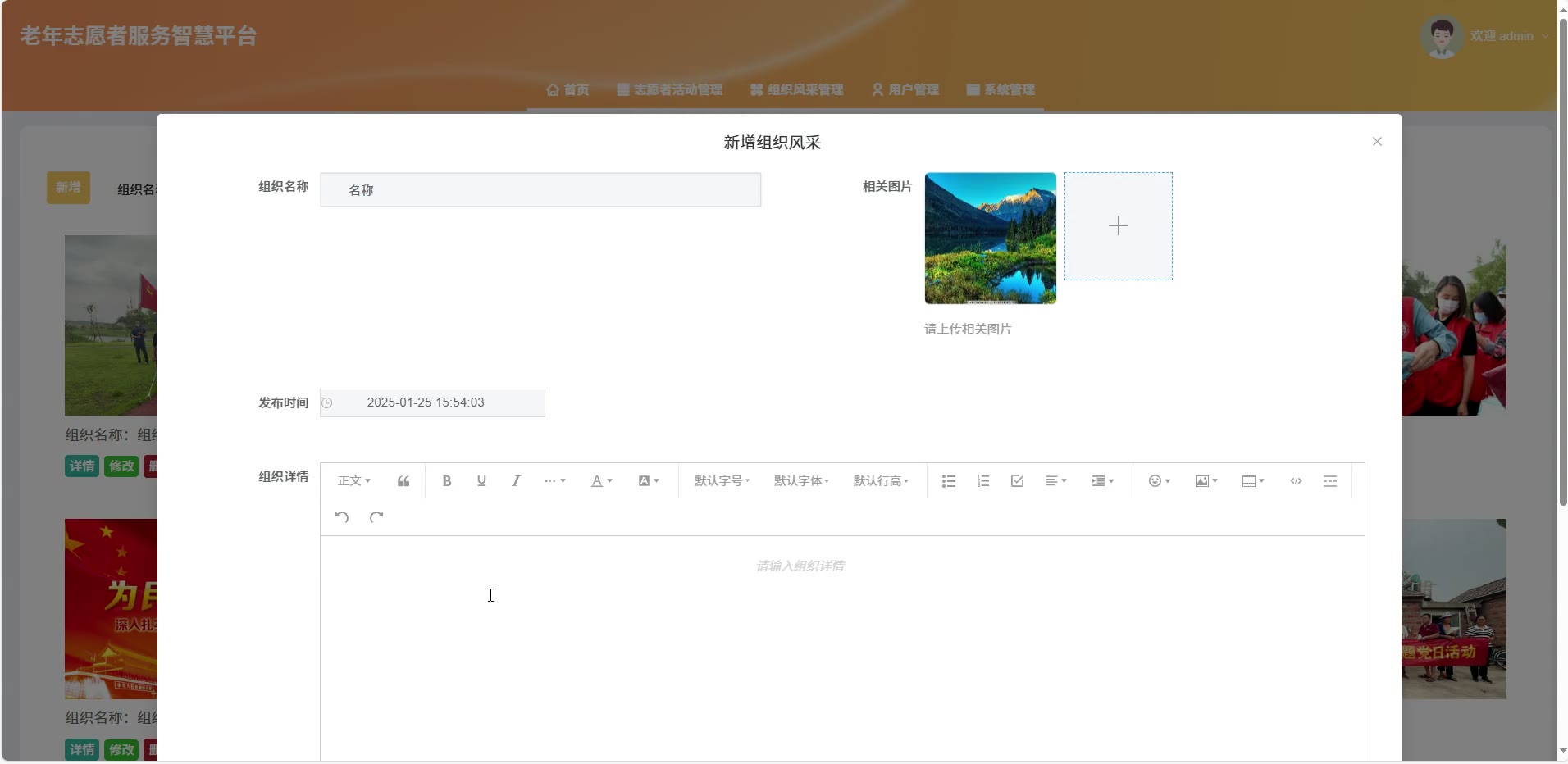The height and width of the screenshot is (764, 1568).
Task: Toggle italic formatting in editor
Action: (516, 481)
